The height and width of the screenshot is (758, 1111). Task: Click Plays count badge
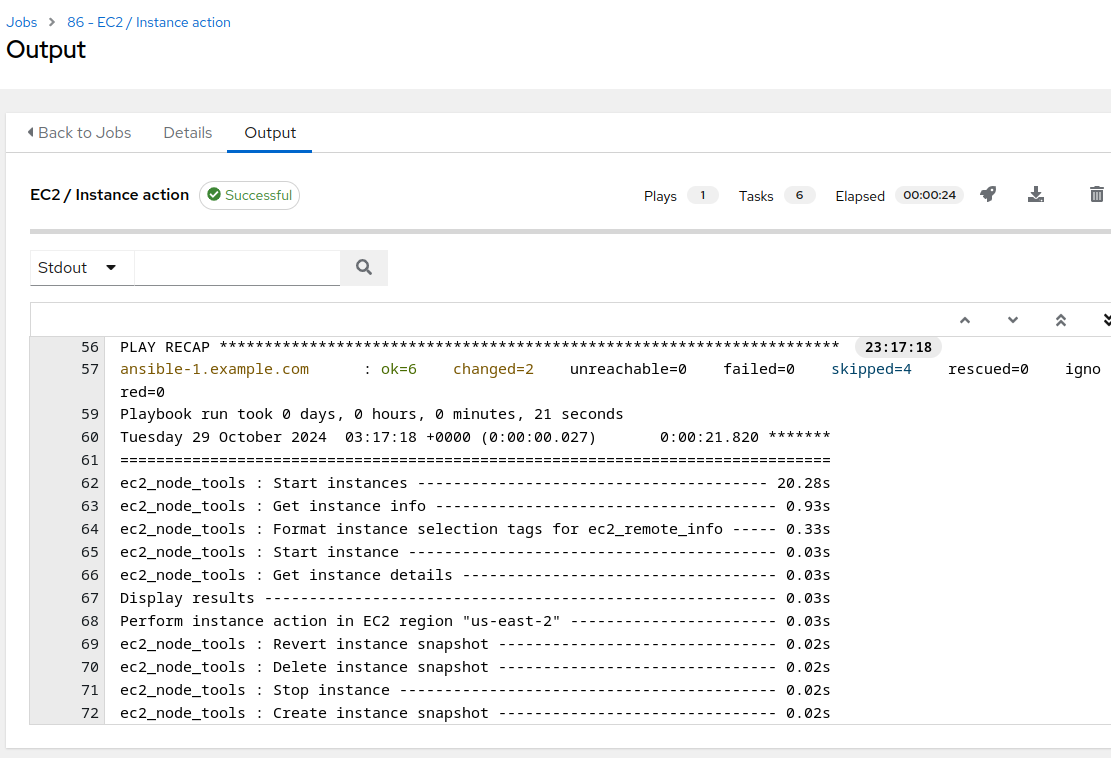pos(702,195)
